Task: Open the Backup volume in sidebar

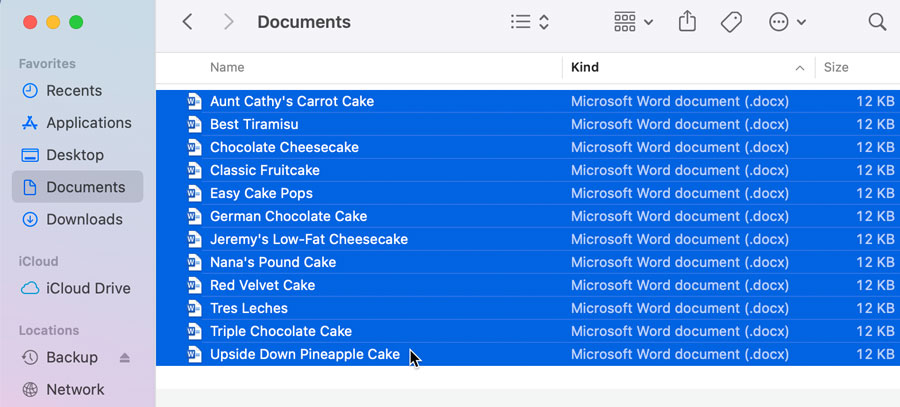Action: pos(72,358)
